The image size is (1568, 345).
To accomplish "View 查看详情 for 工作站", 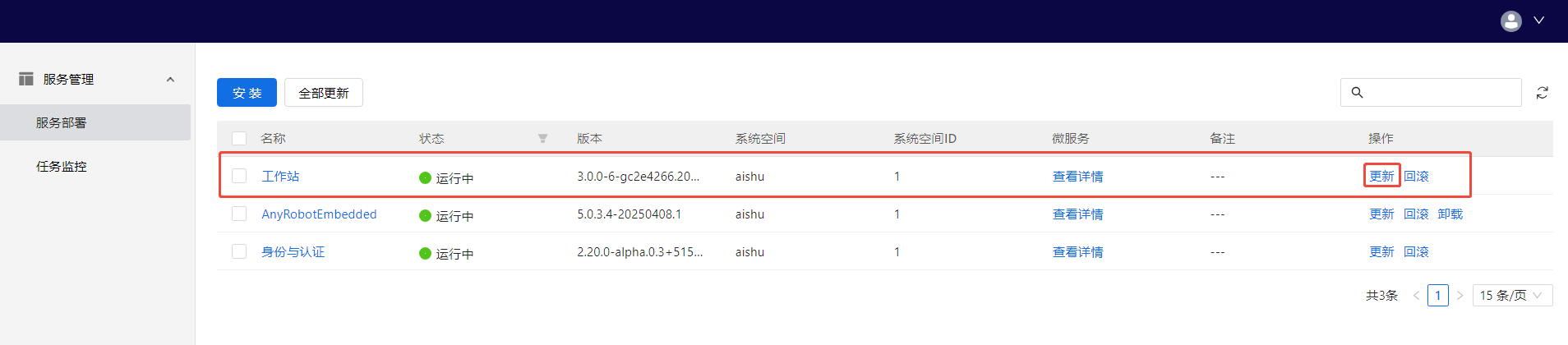I will [x=1077, y=176].
